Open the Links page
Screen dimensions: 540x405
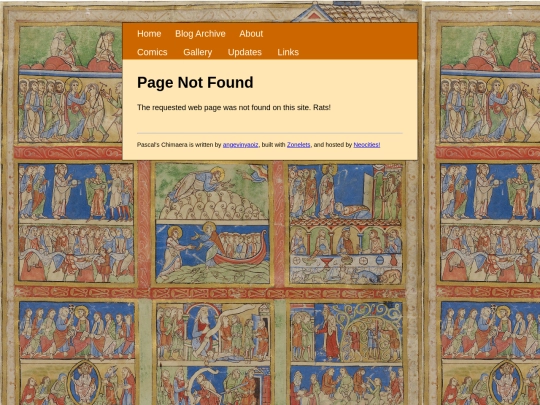[288, 52]
